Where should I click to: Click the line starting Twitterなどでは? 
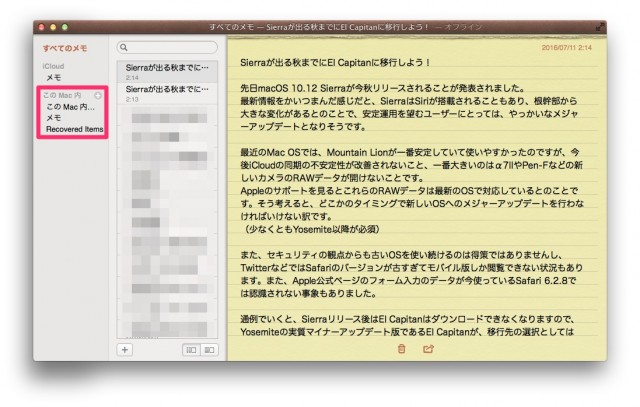click(411, 268)
